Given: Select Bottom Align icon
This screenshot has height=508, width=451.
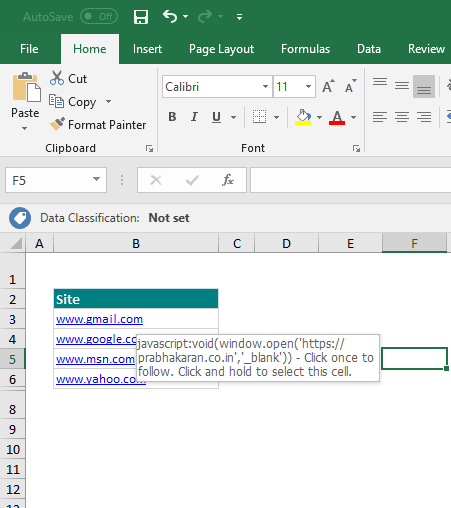Looking at the screenshot, I should (424, 87).
